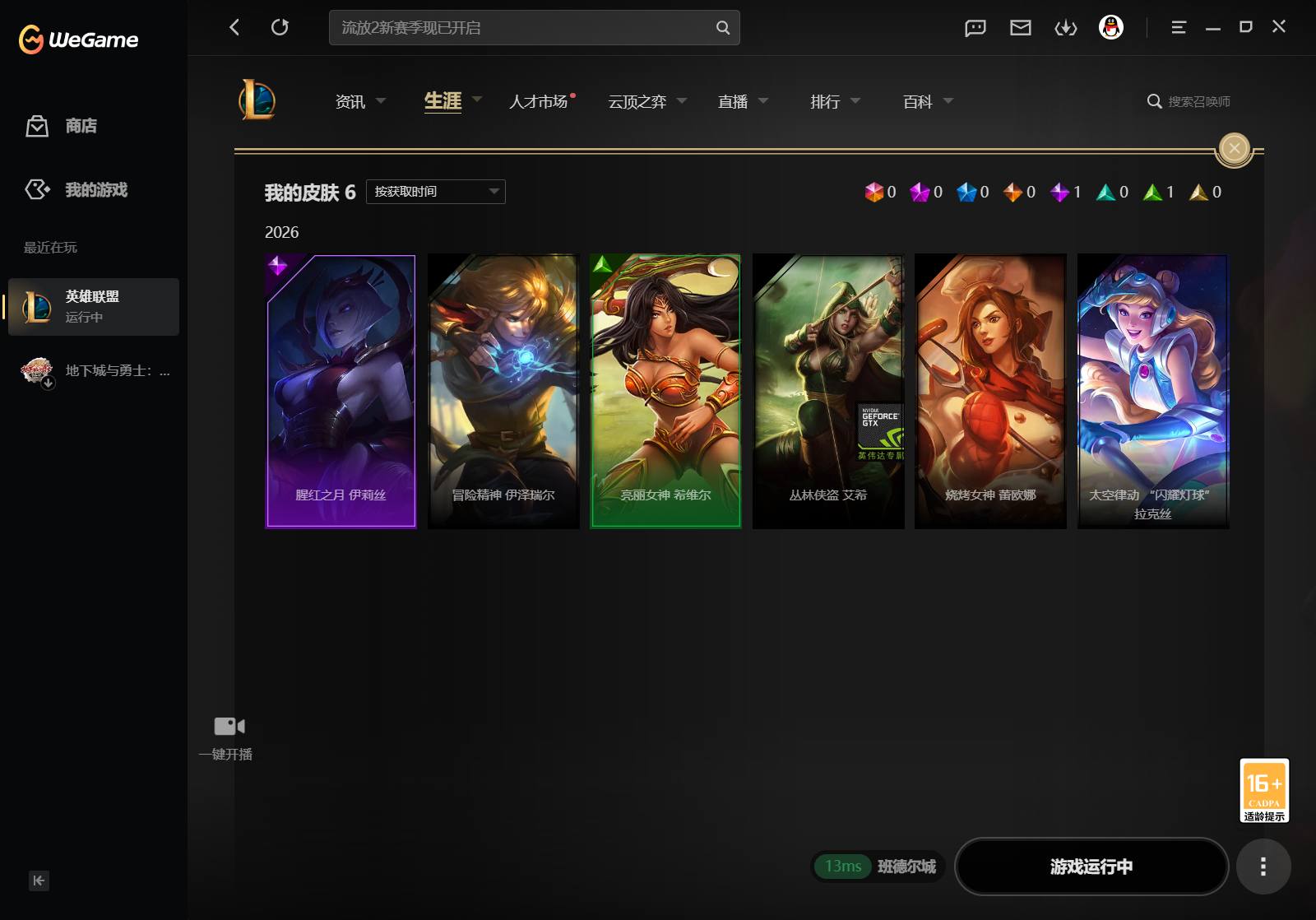Open the 云顶之弈 tab

tap(637, 101)
